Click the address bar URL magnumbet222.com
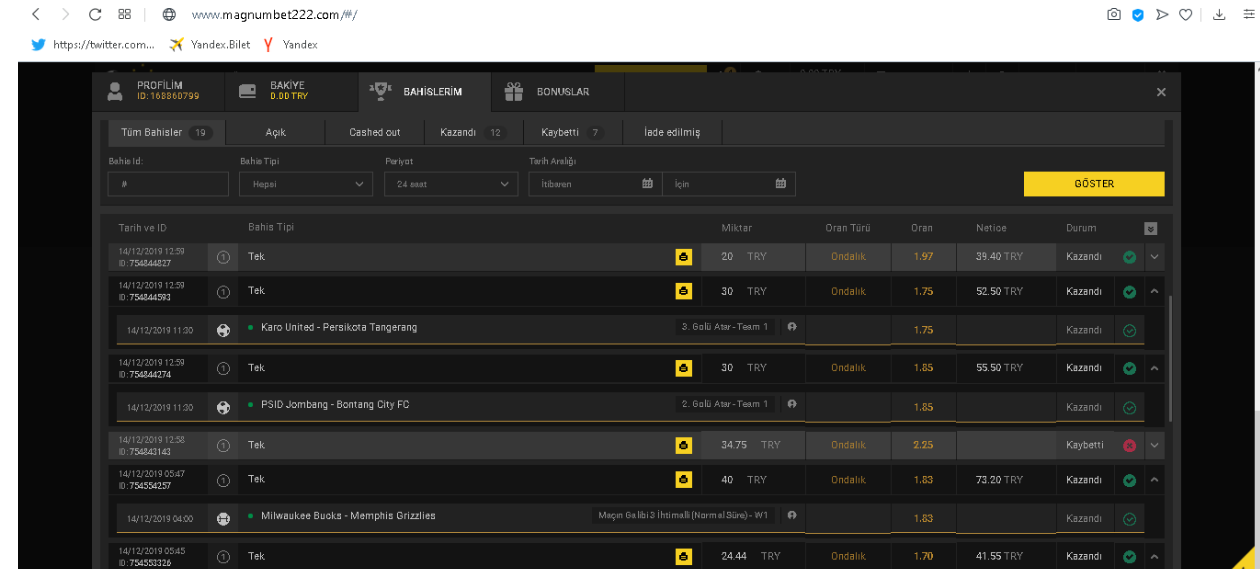The height and width of the screenshot is (569, 1260). point(274,15)
